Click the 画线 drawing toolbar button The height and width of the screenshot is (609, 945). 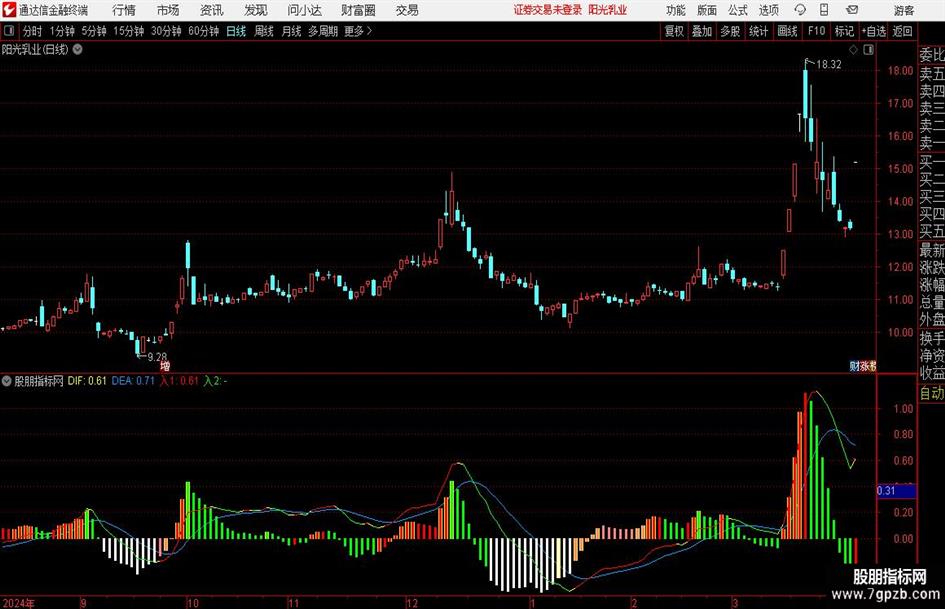[787, 31]
